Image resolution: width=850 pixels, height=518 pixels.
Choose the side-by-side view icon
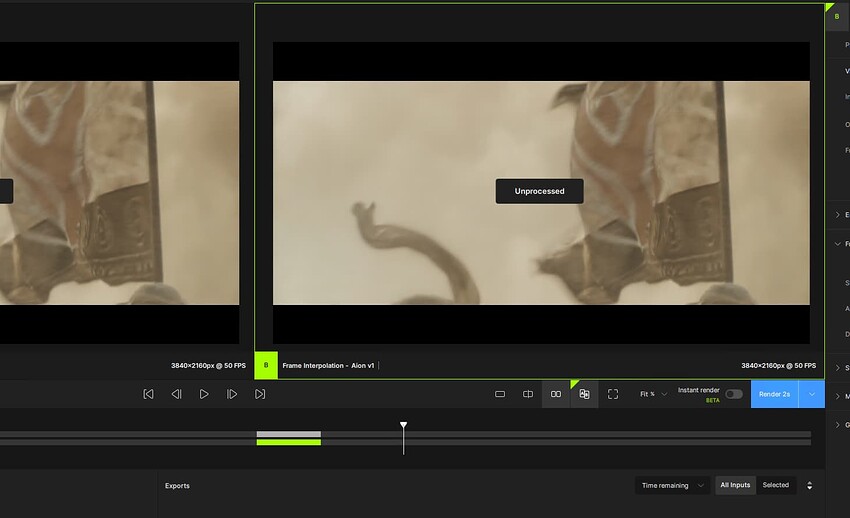(556, 394)
